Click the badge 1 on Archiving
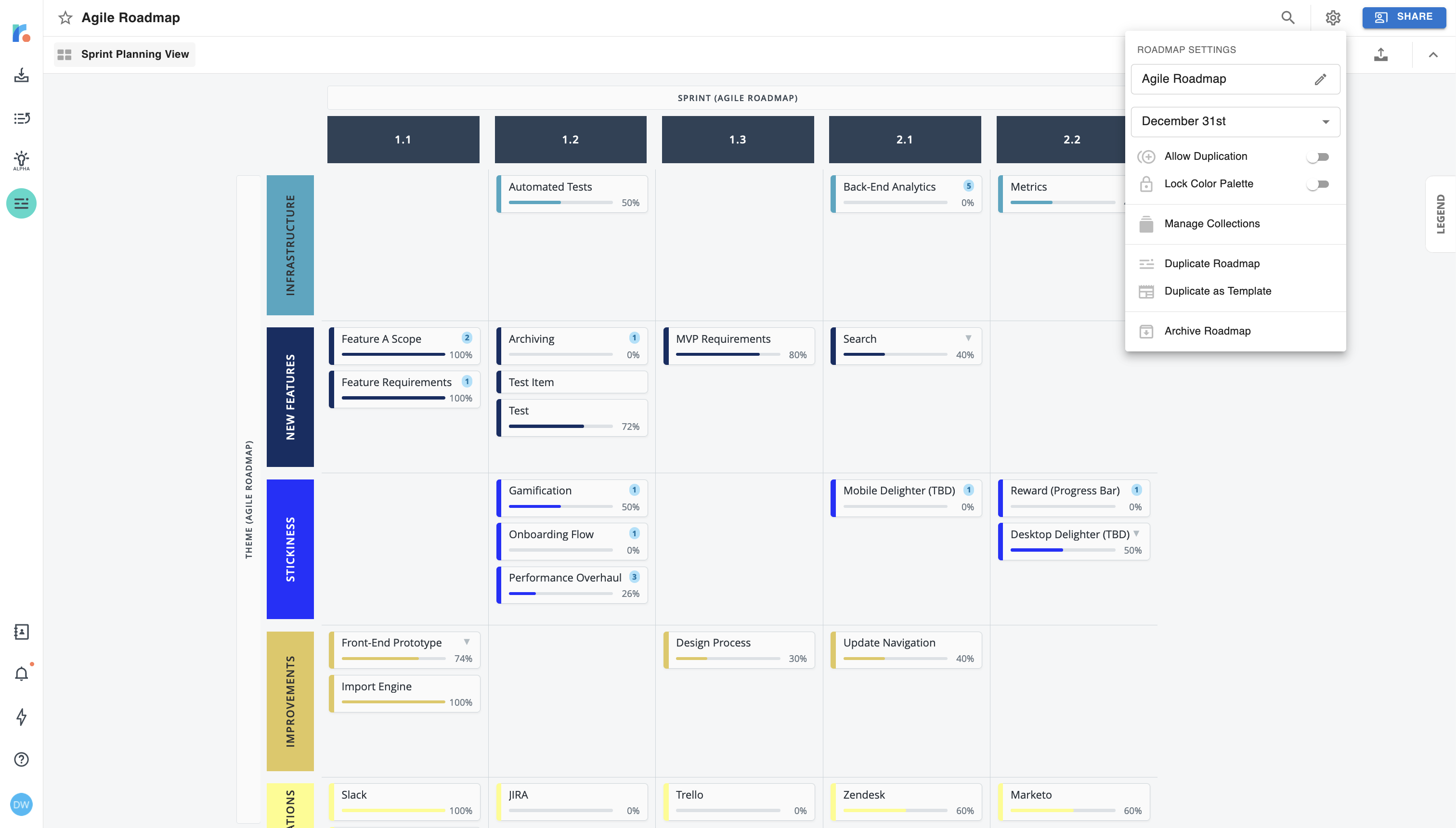 pos(634,338)
